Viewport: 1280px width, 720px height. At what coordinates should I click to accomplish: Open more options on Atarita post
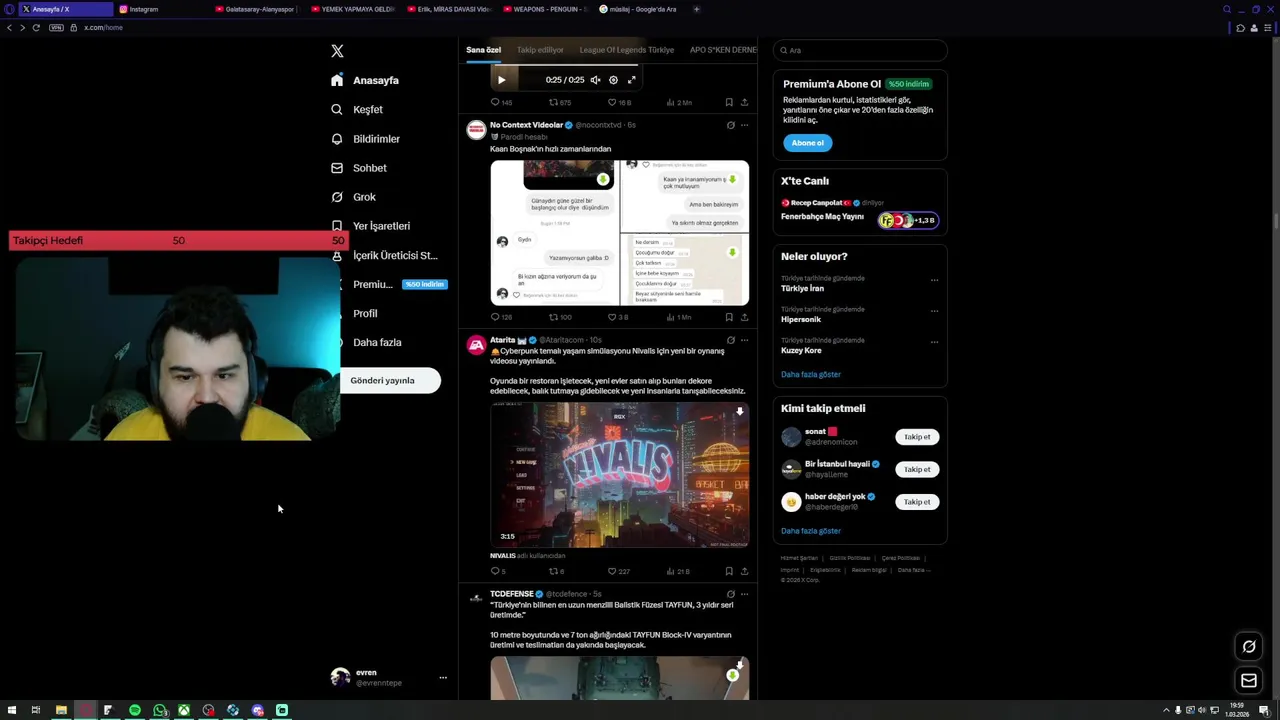point(744,340)
